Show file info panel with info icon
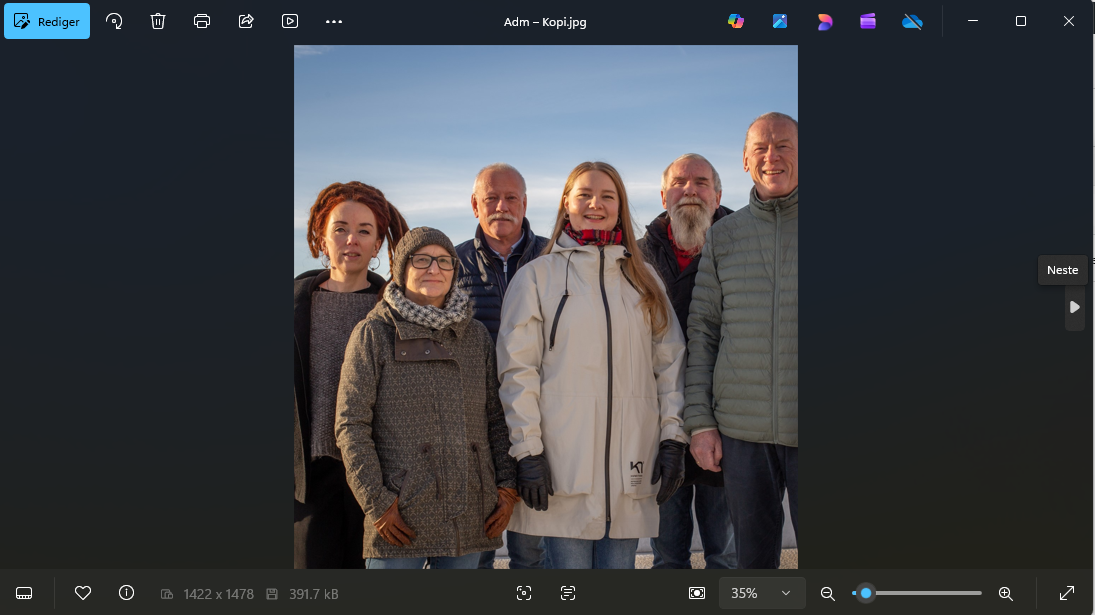Screen dimensions: 1095x615 pyautogui.click(x=126, y=593)
